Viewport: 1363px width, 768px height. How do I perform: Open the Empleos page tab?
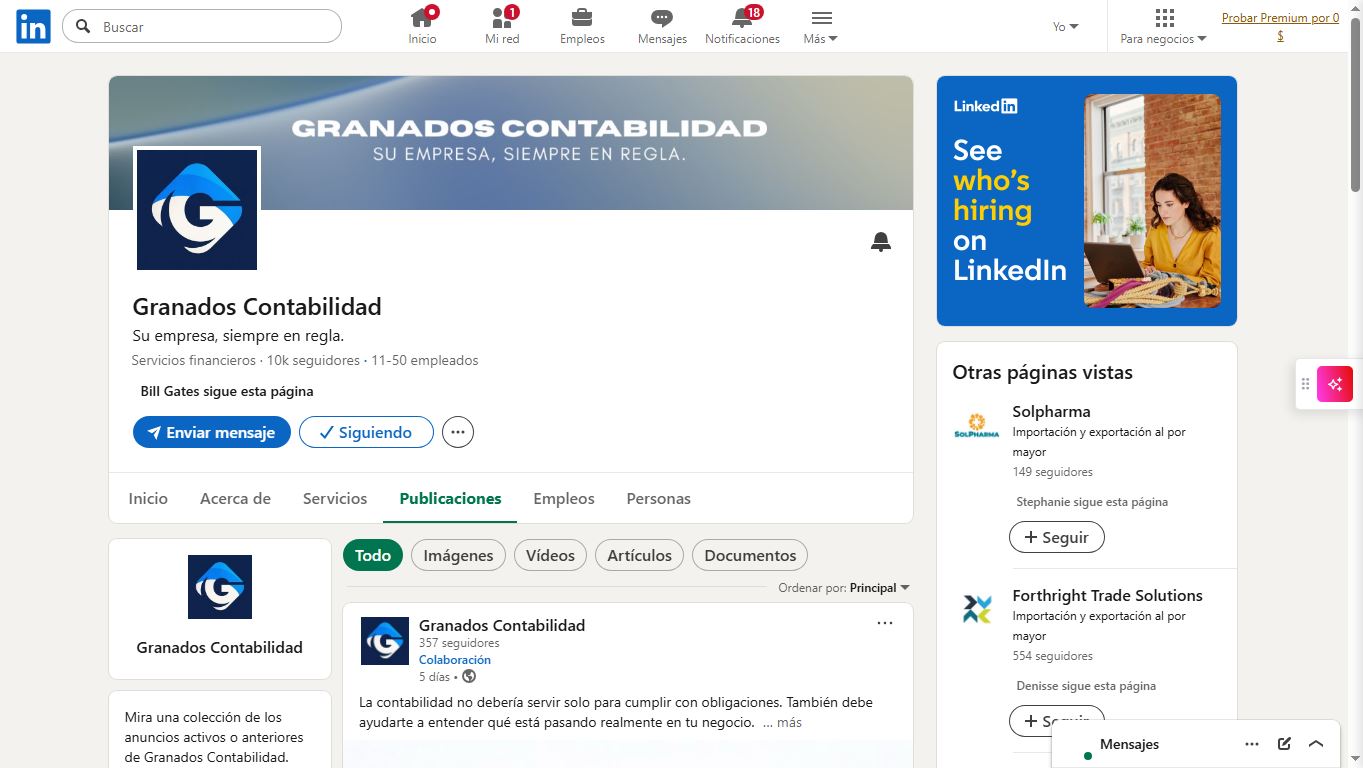point(564,498)
